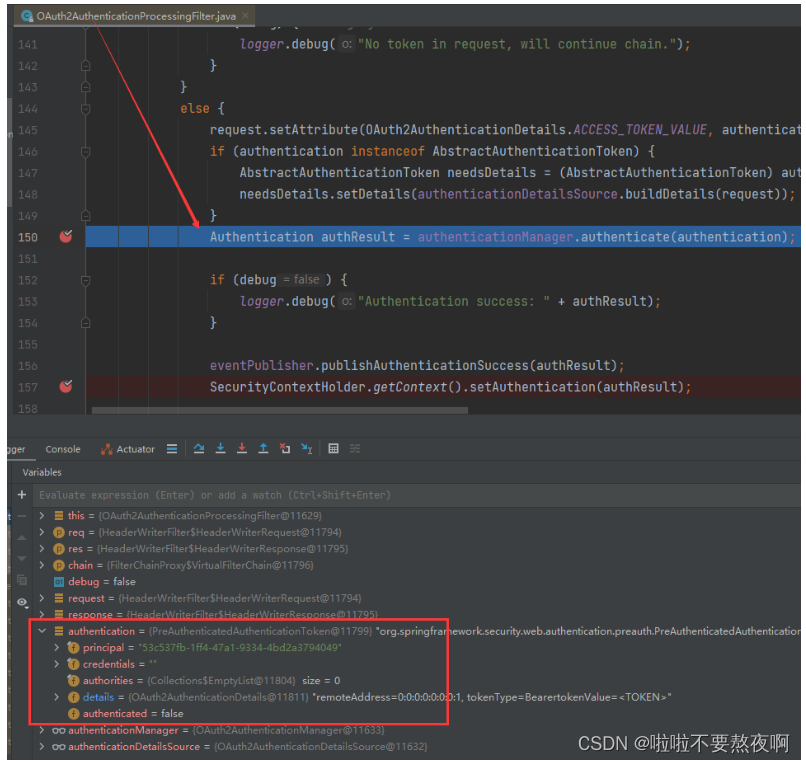This screenshot has height=764, width=806.
Task: Toggle the breakpoint on line 157
Action: coord(66,387)
